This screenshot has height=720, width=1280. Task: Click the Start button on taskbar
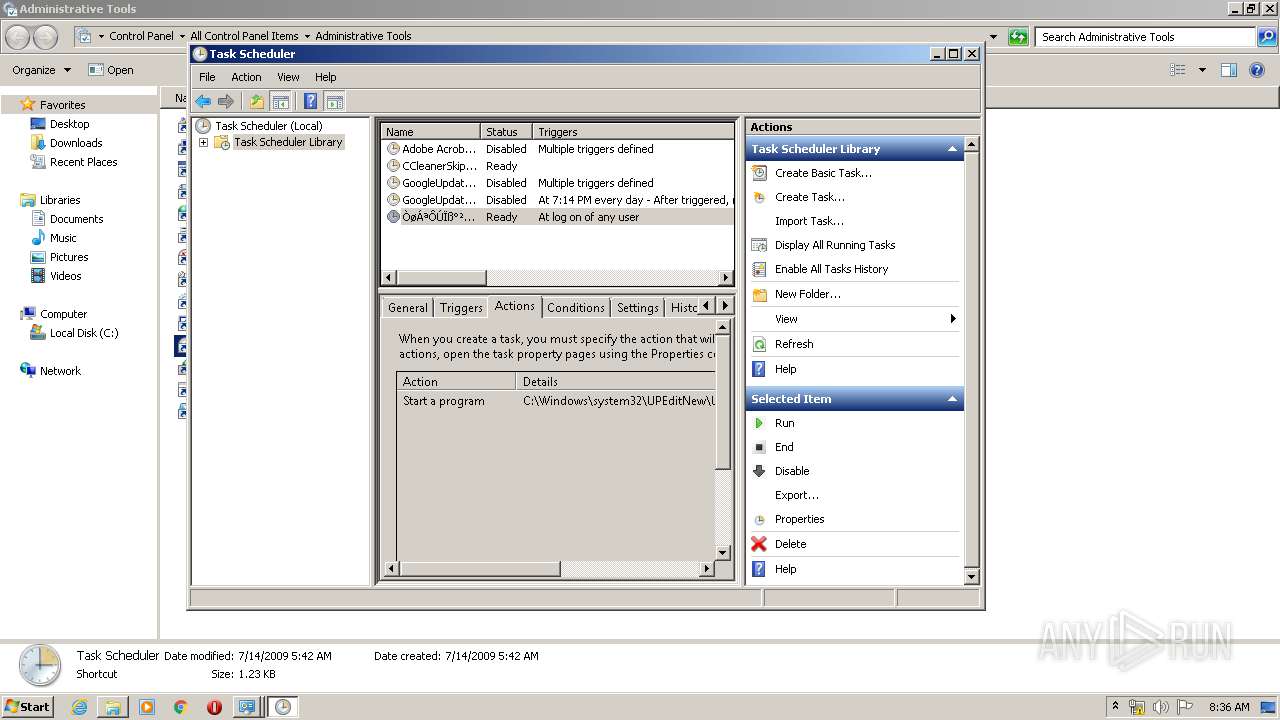coord(28,706)
